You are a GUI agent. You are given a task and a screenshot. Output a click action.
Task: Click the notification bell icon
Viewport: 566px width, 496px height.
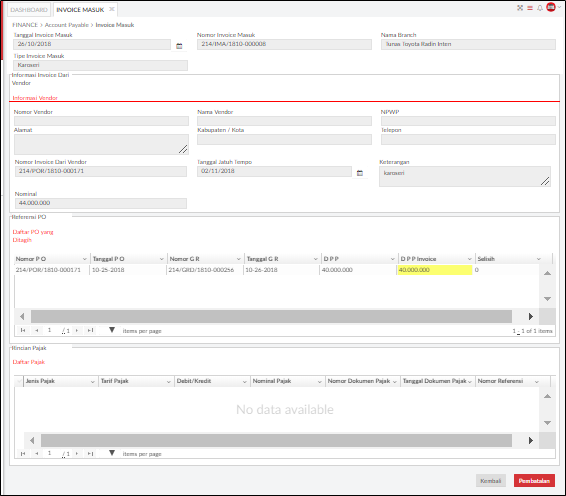[x=540, y=8]
